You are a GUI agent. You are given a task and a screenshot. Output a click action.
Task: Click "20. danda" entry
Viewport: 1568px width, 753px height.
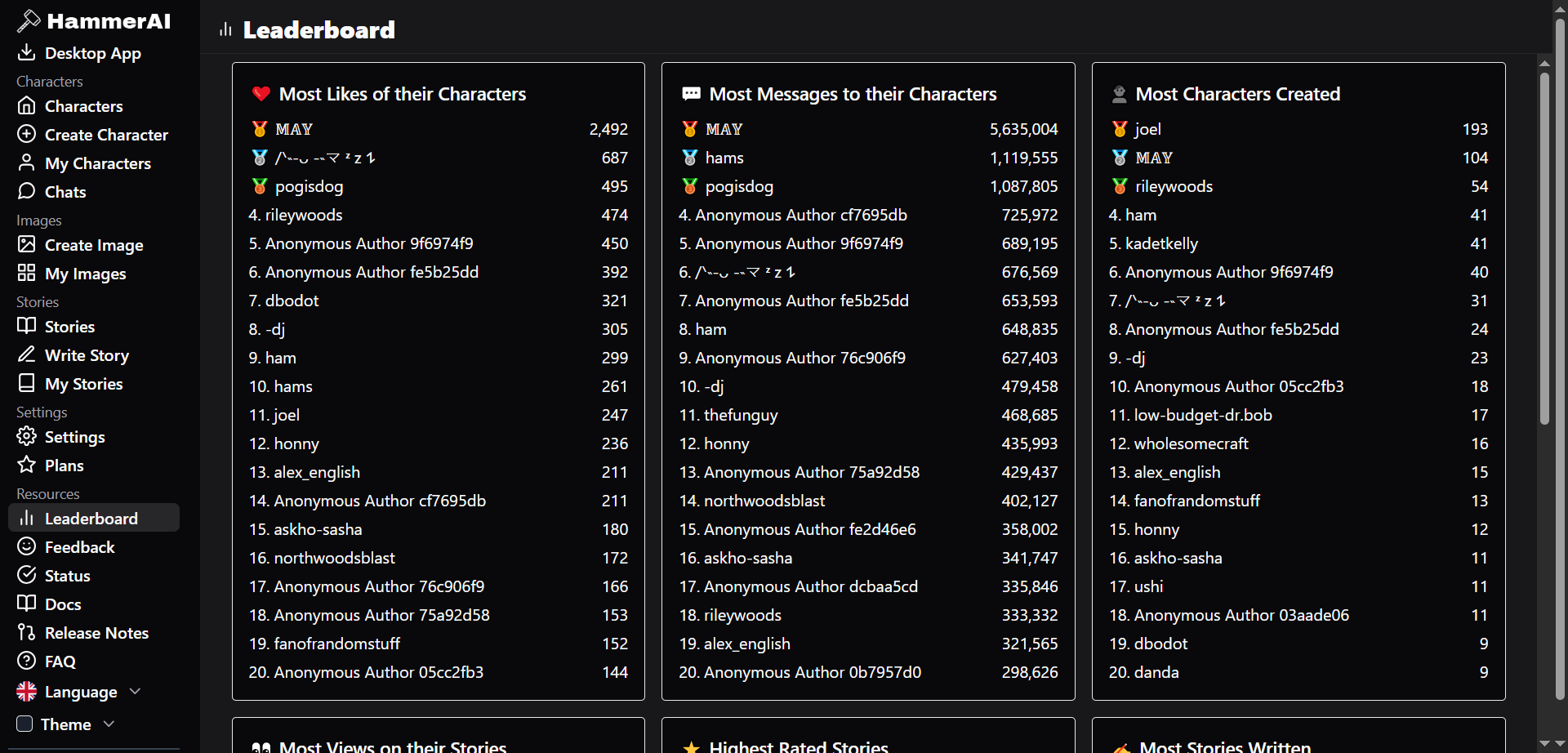tap(1143, 672)
